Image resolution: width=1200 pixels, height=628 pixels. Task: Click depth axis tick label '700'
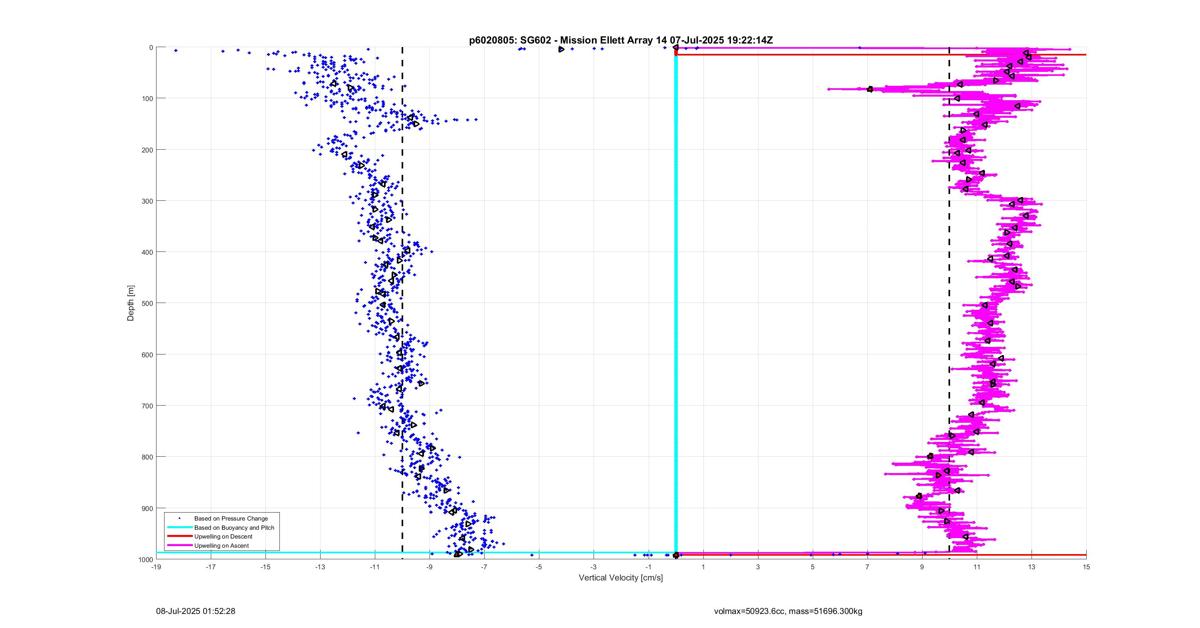point(146,406)
